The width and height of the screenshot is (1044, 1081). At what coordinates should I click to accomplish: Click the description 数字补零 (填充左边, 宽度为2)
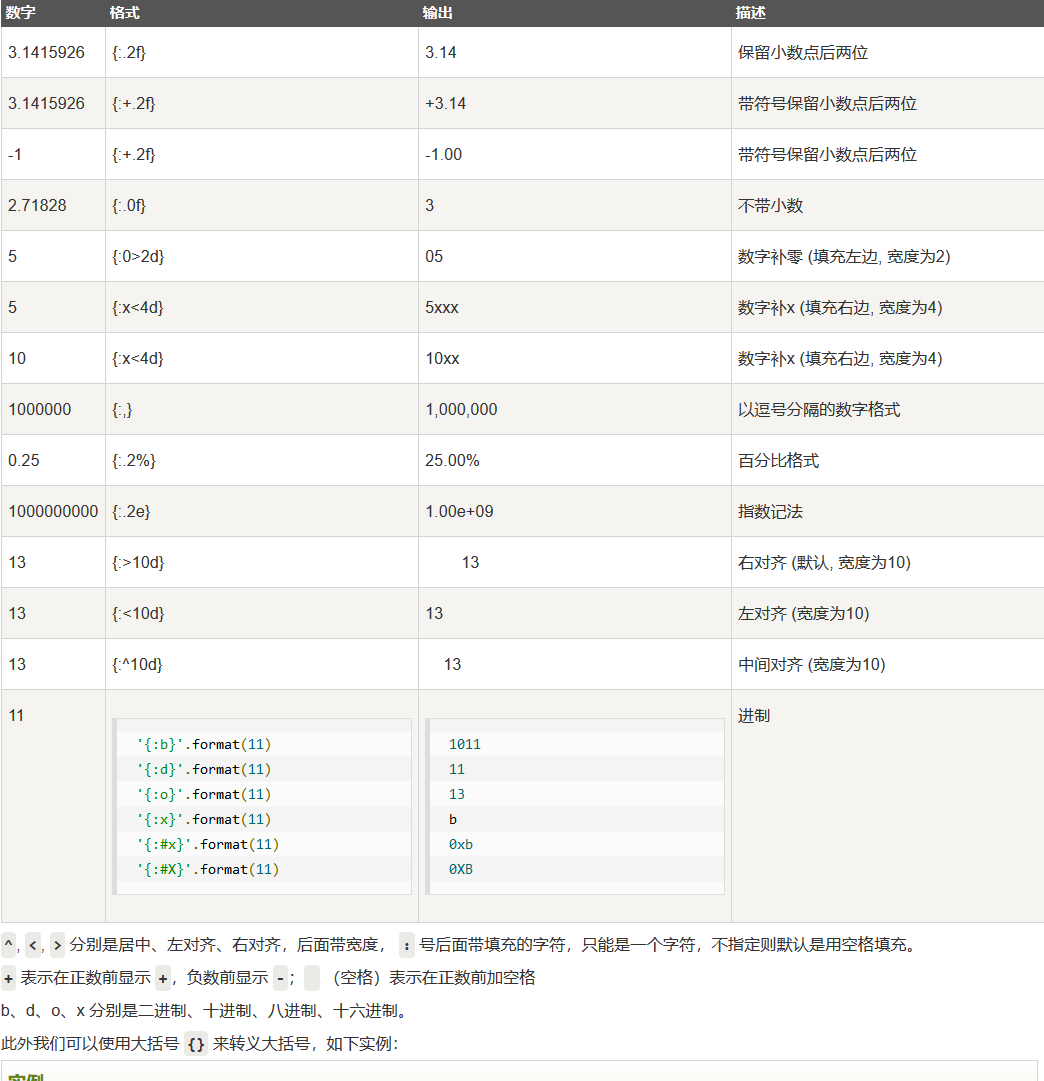[844, 256]
